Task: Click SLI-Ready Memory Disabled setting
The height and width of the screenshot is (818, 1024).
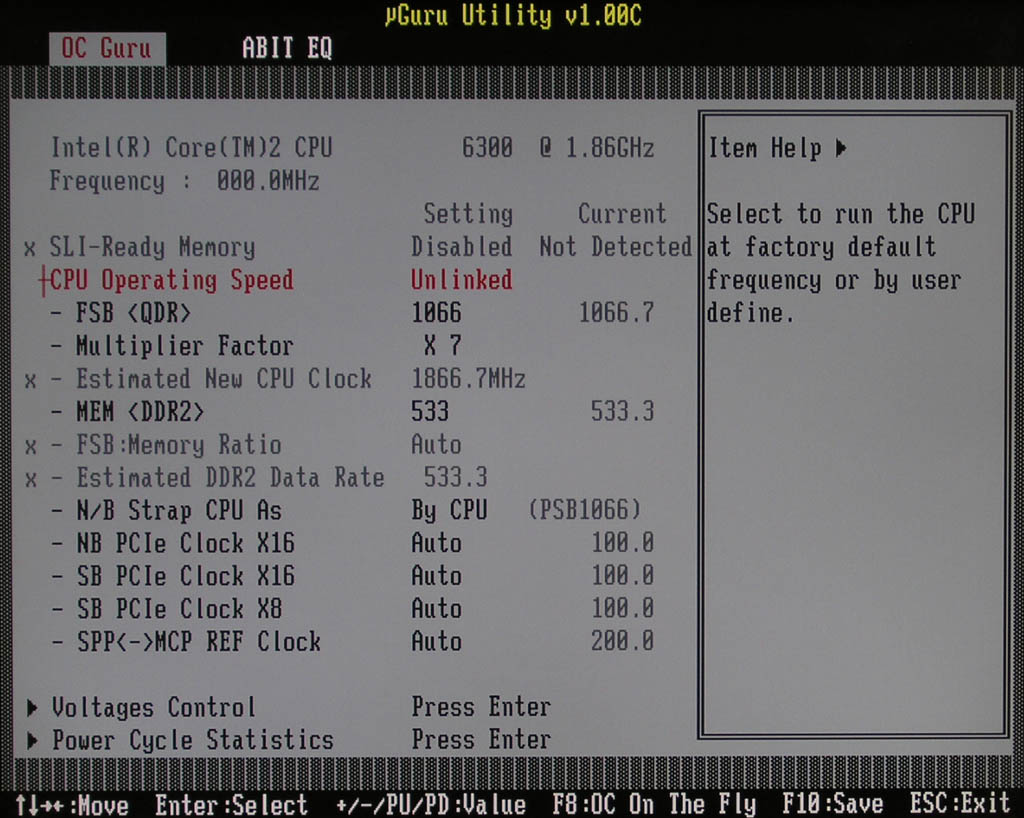Action: [x=462, y=247]
